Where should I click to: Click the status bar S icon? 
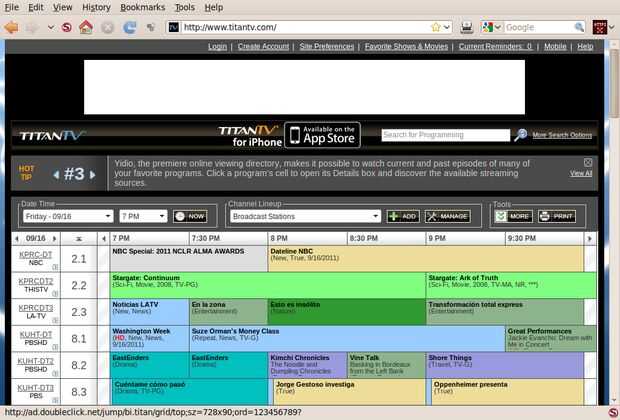[612, 412]
